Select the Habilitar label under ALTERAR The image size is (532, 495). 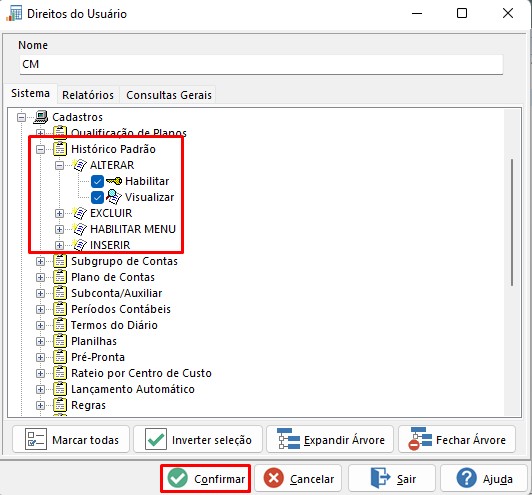coord(147,181)
